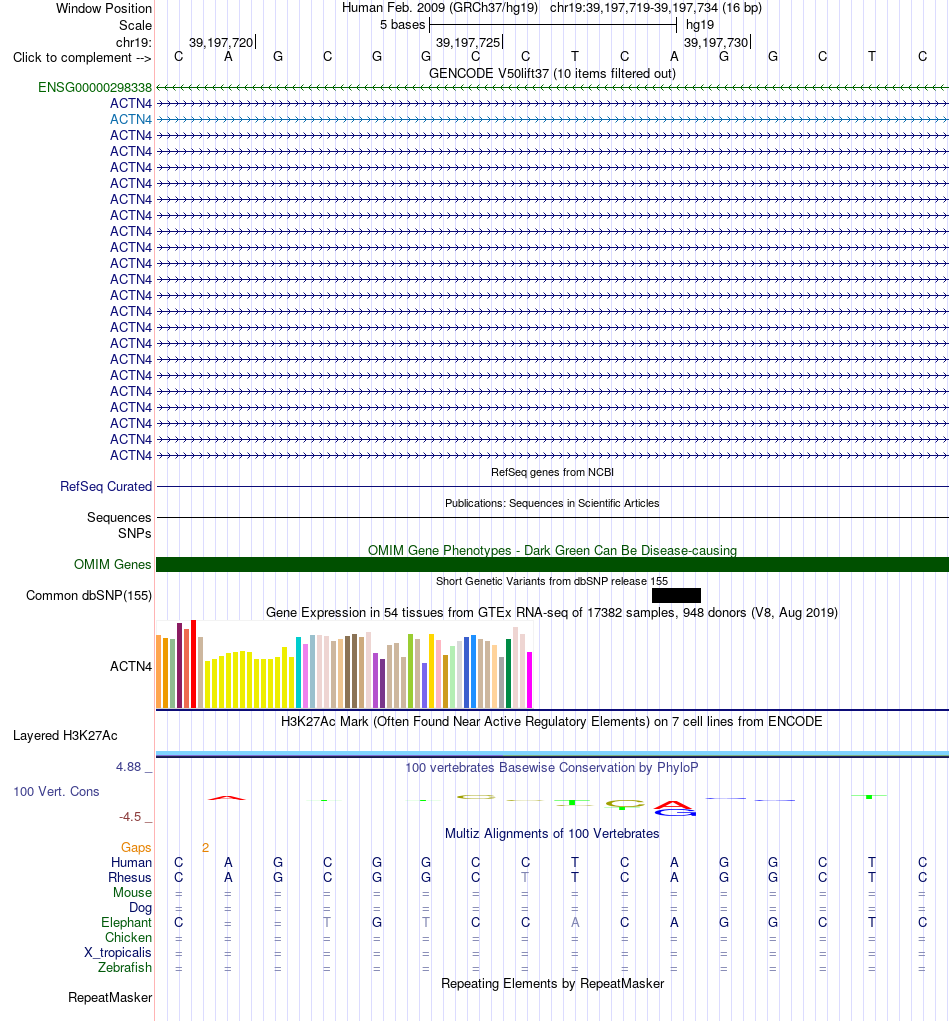
Task: Click ACTN4 label beside GTEx bar chart
Action: (x=130, y=667)
